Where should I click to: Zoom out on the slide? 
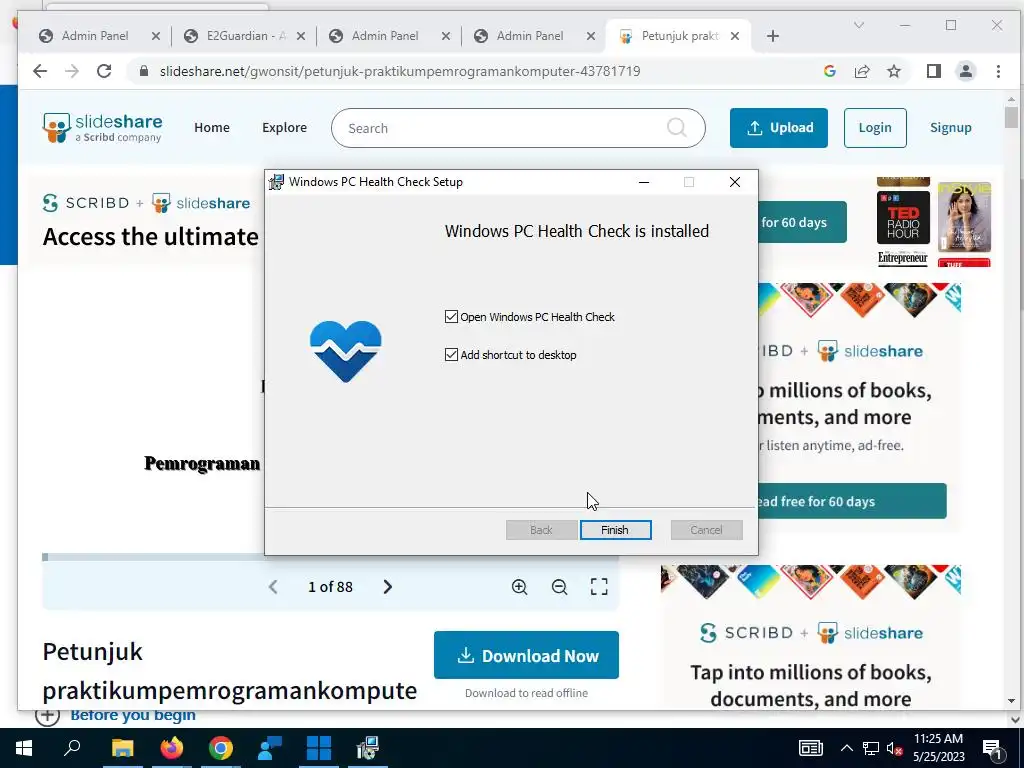559,586
